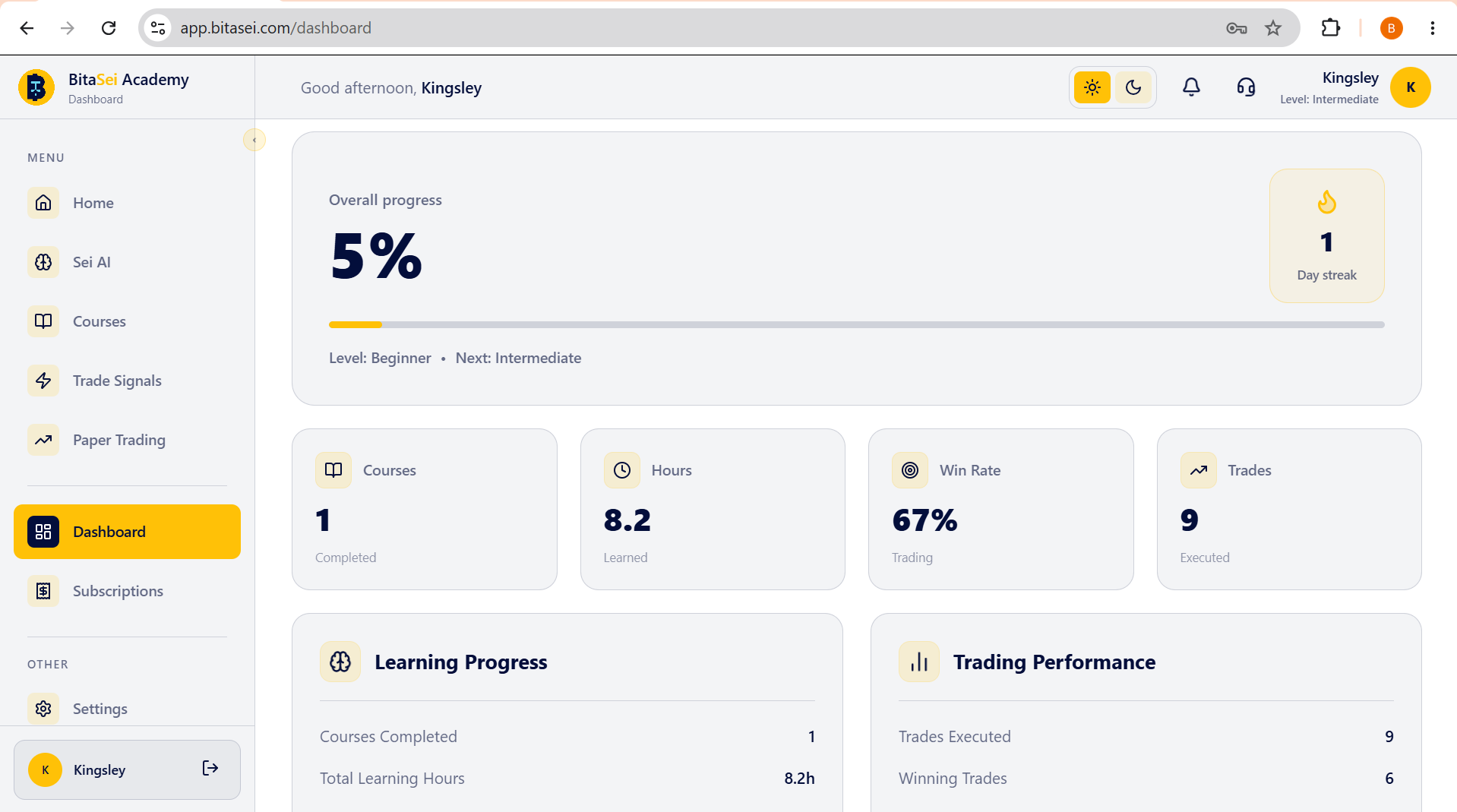Screen dimensions: 1457x812
Task: Select the Dashboard menu item
Action: click(x=127, y=532)
